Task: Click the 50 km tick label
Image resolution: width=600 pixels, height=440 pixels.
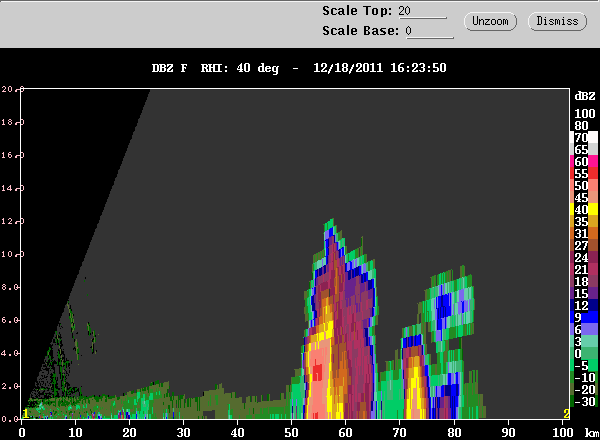Action: click(x=291, y=433)
